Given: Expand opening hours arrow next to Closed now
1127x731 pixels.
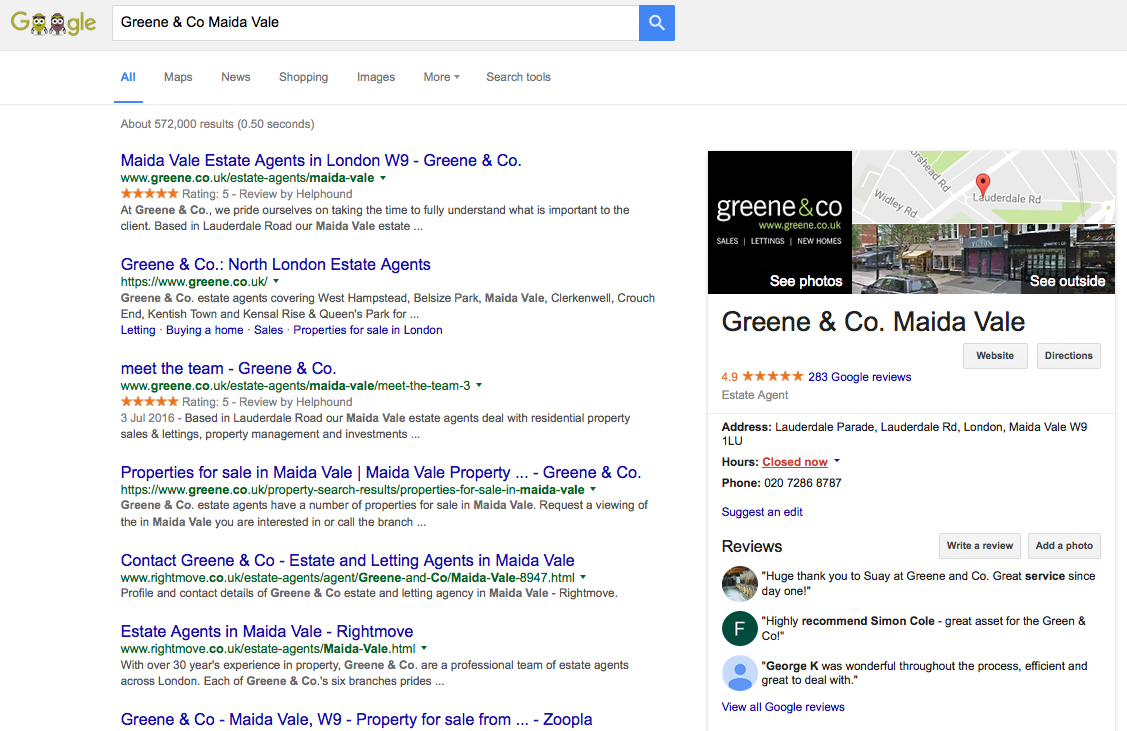Looking at the screenshot, I should click(x=837, y=461).
